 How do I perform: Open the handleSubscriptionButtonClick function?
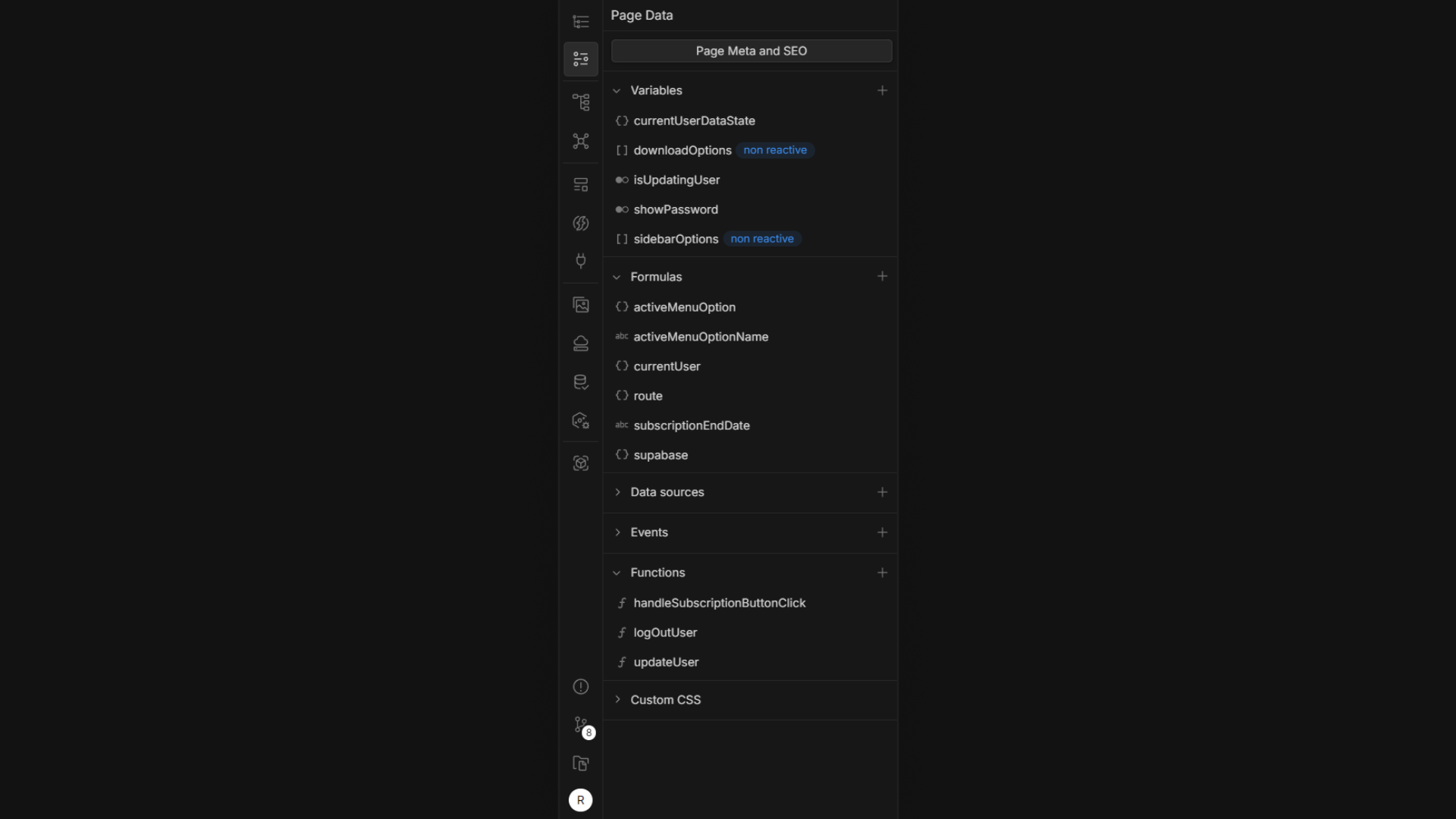click(x=719, y=603)
